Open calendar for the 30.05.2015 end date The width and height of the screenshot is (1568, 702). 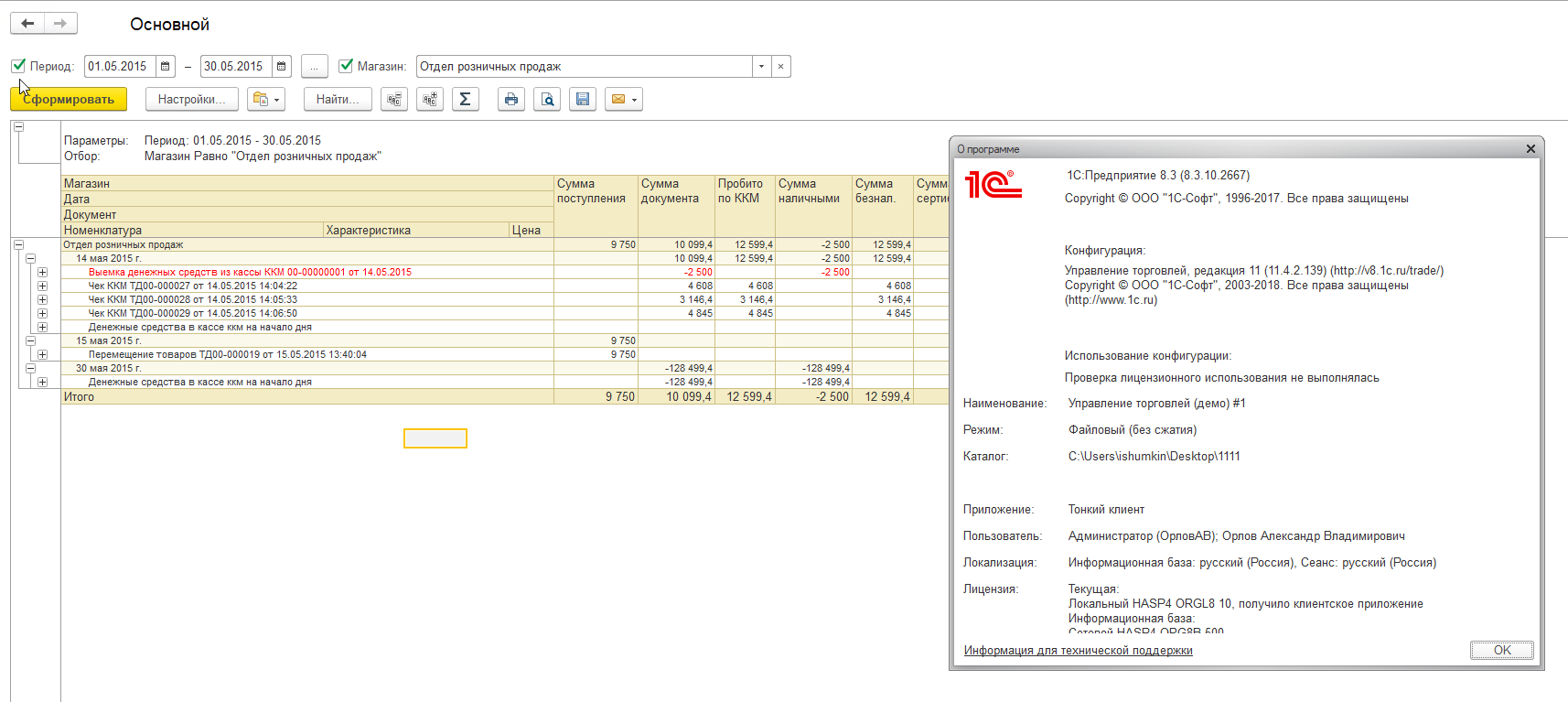282,66
